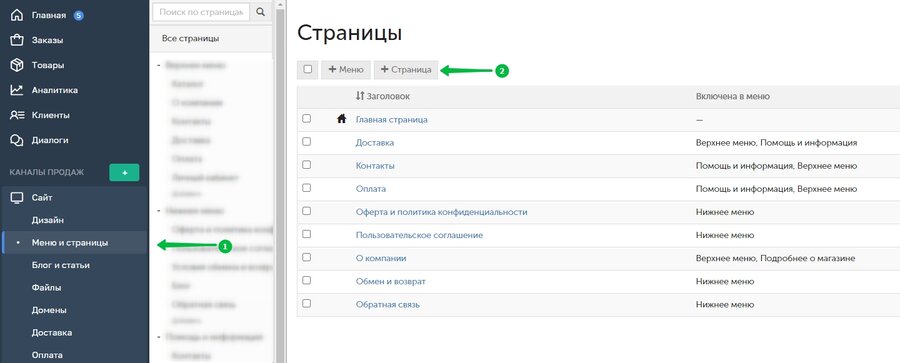Focus the Поиск по страницам search field

pyautogui.click(x=201, y=12)
